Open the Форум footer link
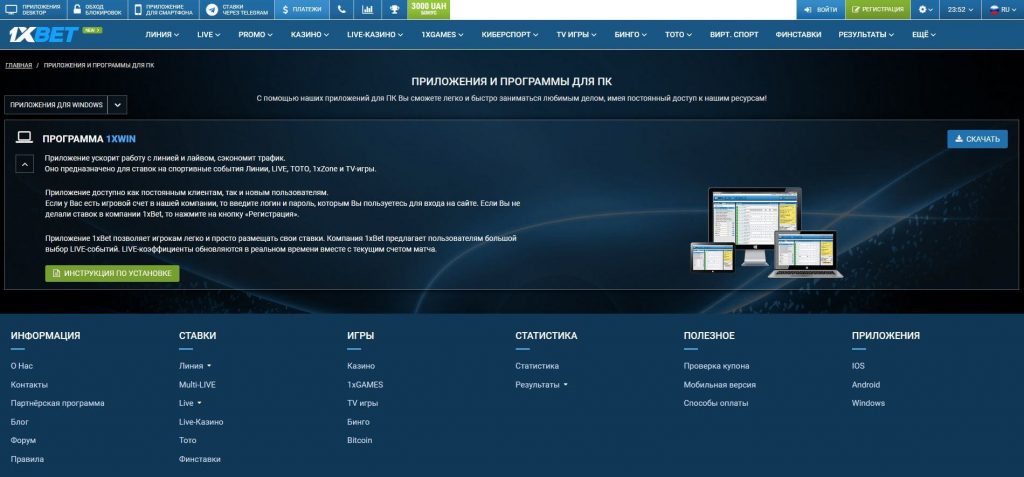Image resolution: width=1024 pixels, height=477 pixels. (24, 440)
